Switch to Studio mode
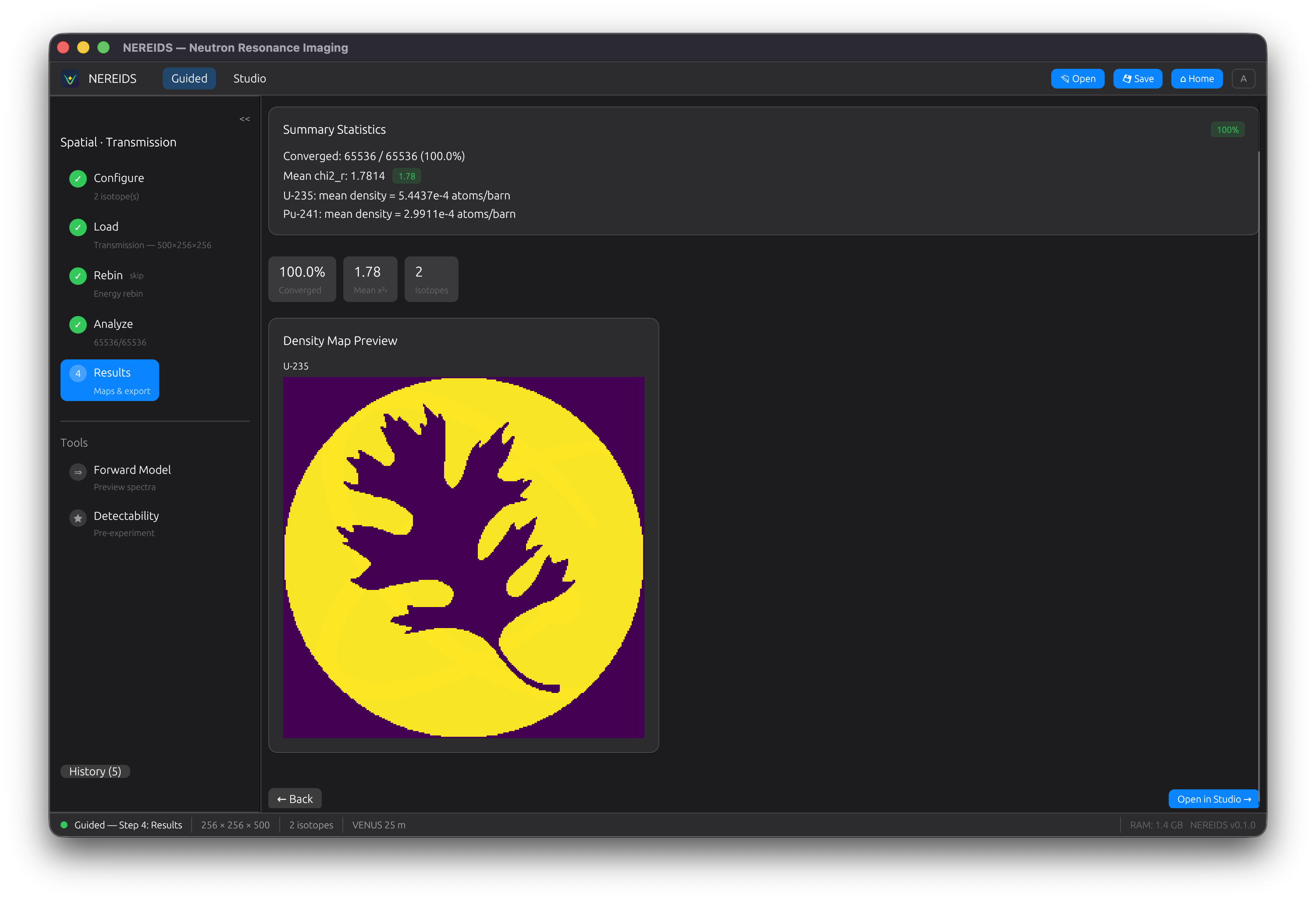Image resolution: width=1316 pixels, height=902 pixels. [x=249, y=79]
